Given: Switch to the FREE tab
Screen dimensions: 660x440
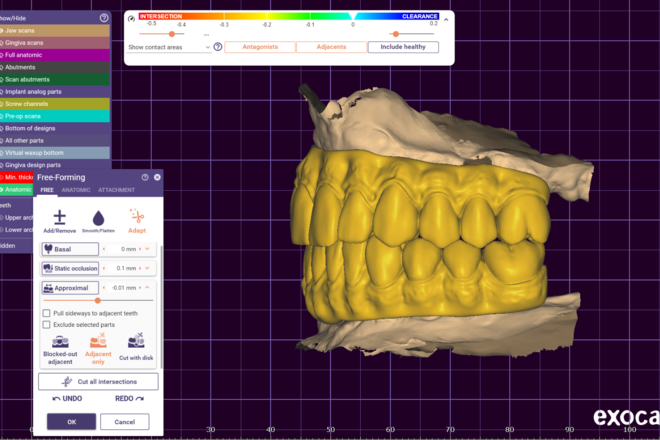Looking at the screenshot, I should [47, 190].
